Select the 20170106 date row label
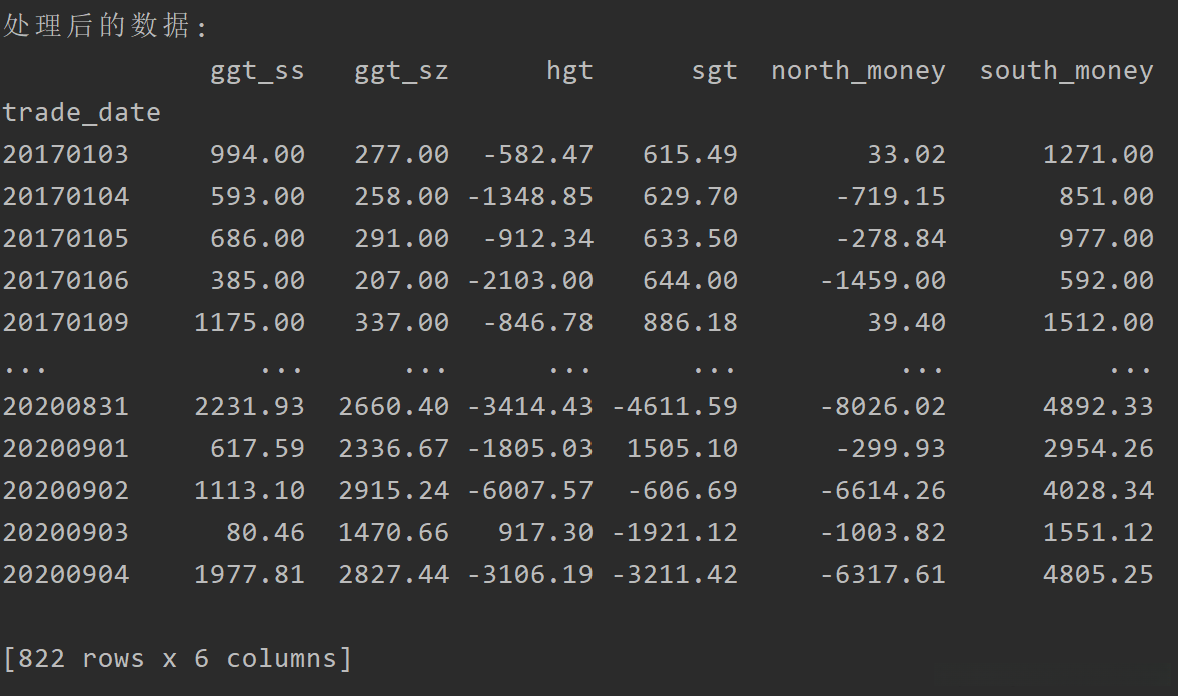 pos(65,281)
